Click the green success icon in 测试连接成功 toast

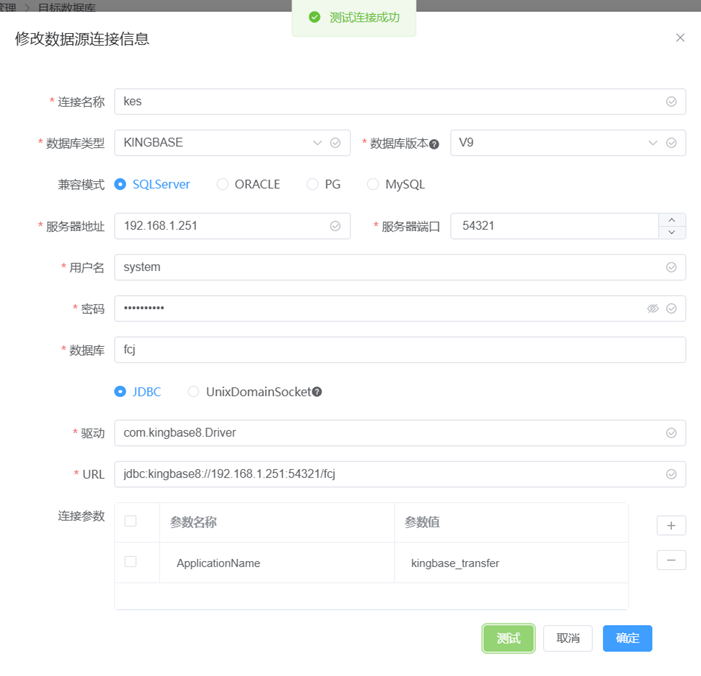(x=315, y=17)
